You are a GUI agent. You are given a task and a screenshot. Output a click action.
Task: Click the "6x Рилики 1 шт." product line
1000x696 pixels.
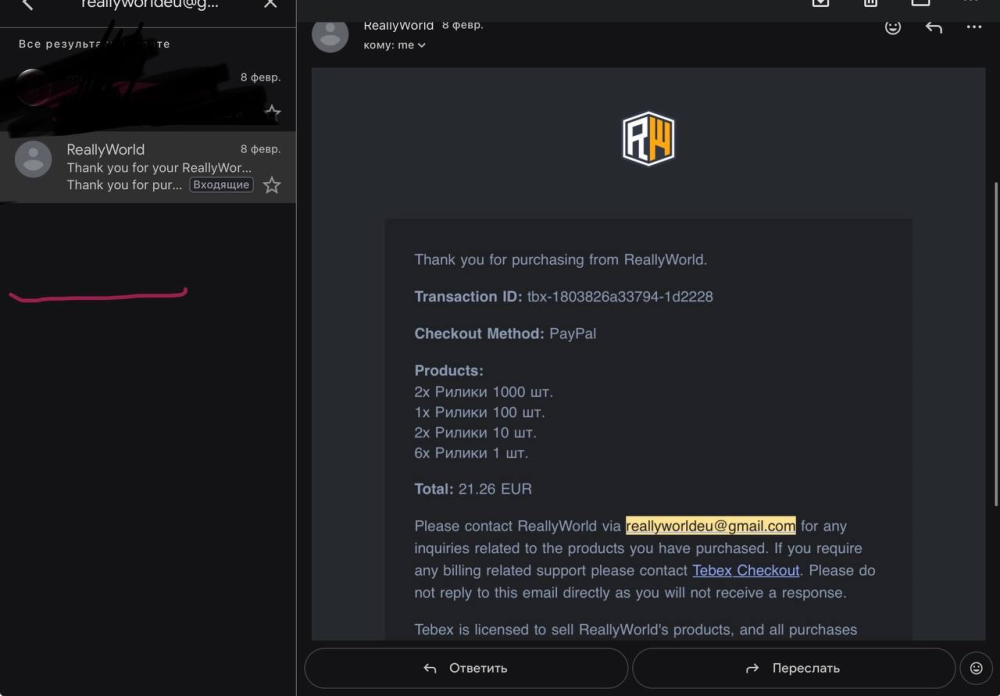[x=471, y=453]
